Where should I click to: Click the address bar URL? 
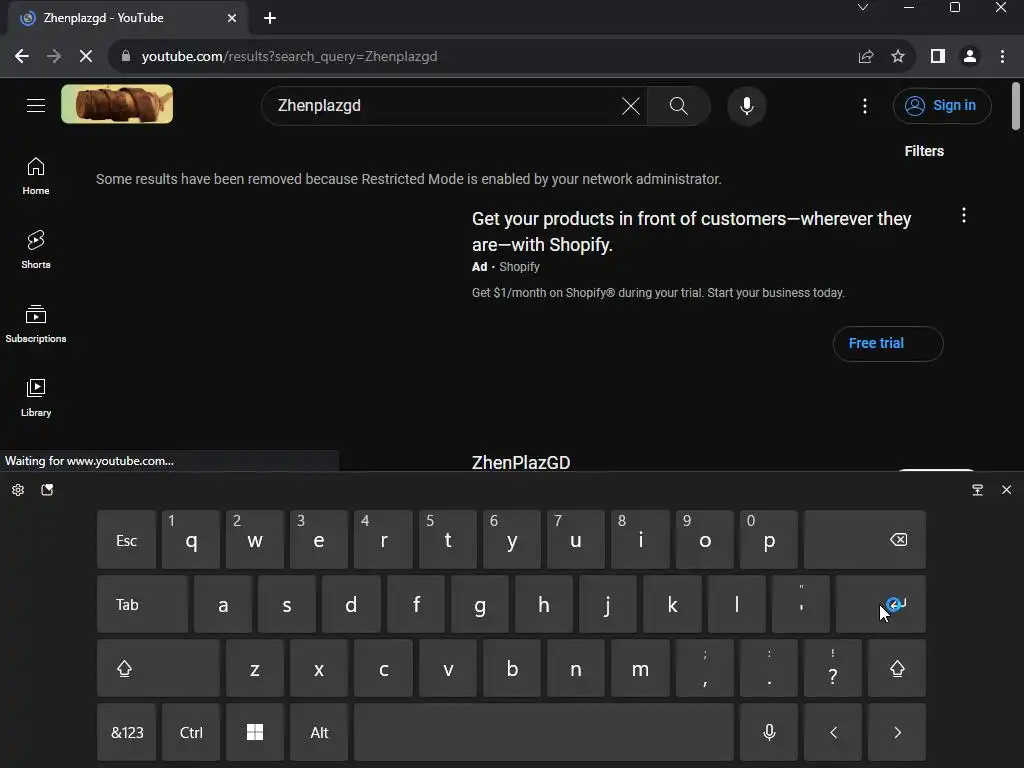click(289, 56)
